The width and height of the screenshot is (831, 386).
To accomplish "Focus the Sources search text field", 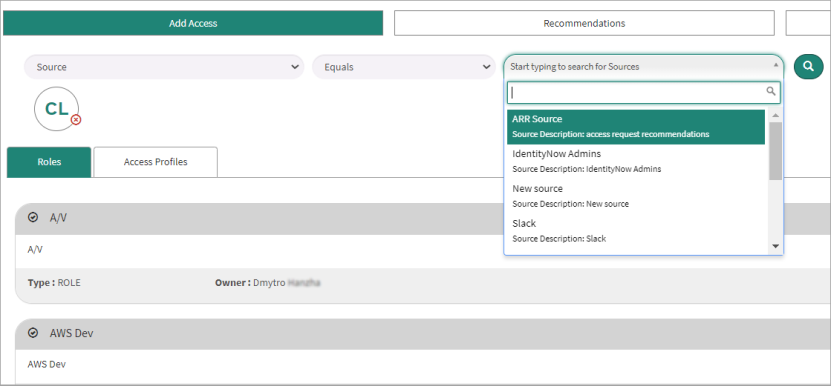I will 643,92.
